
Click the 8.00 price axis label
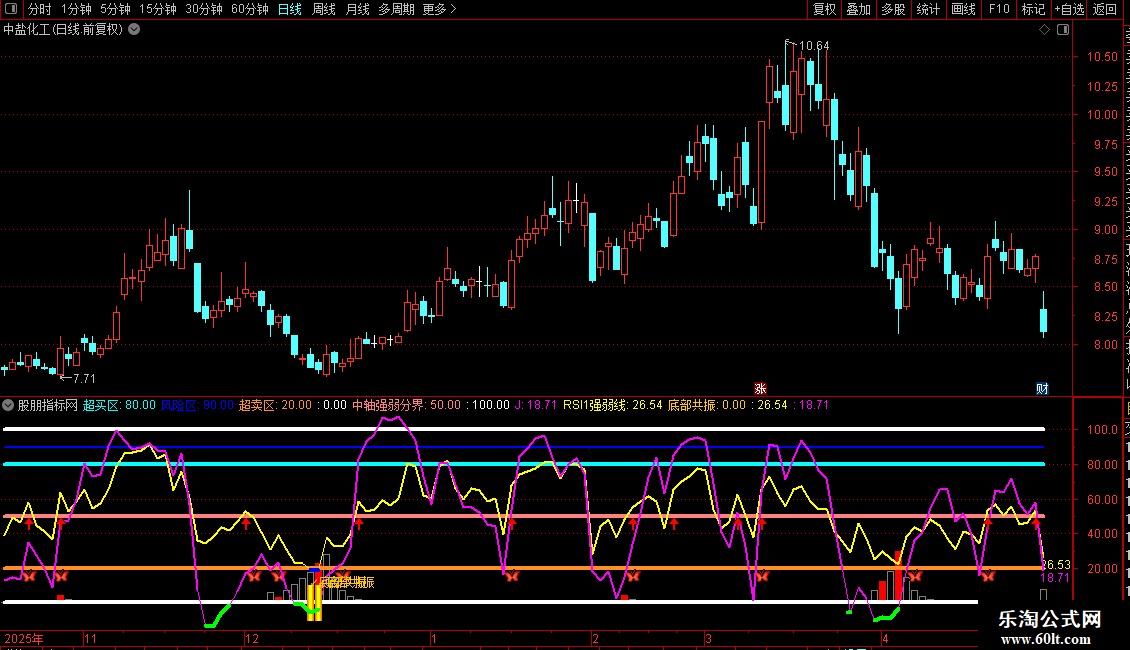click(1105, 344)
